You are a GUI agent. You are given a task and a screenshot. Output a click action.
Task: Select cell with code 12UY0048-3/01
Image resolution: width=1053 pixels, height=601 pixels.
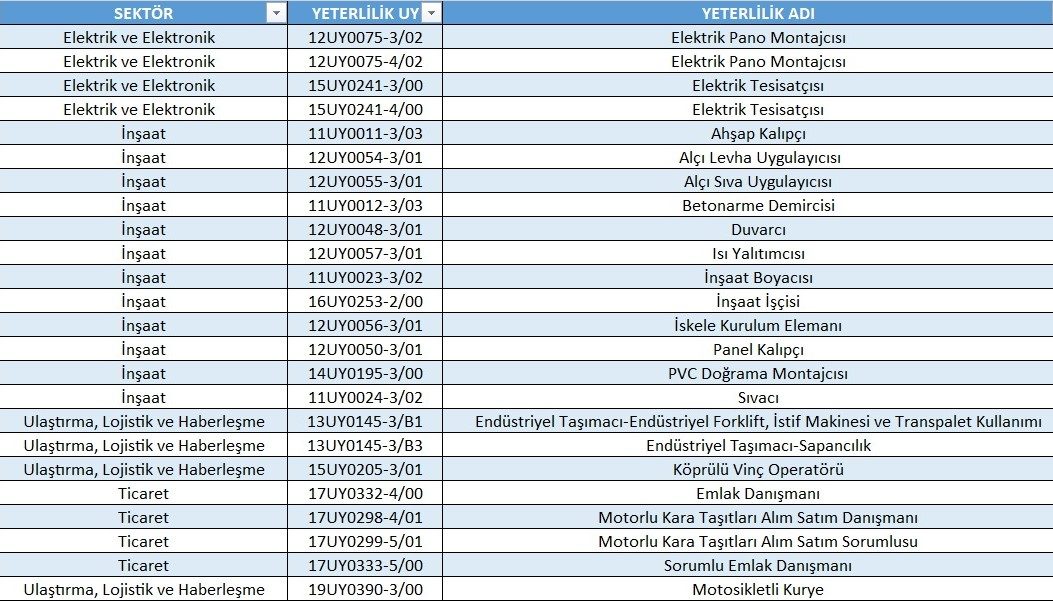[365, 230]
